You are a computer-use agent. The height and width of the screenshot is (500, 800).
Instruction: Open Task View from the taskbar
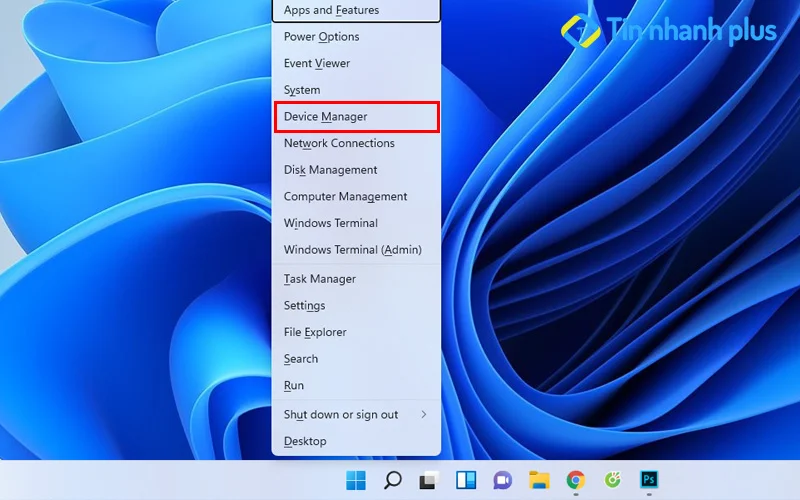[429, 481]
